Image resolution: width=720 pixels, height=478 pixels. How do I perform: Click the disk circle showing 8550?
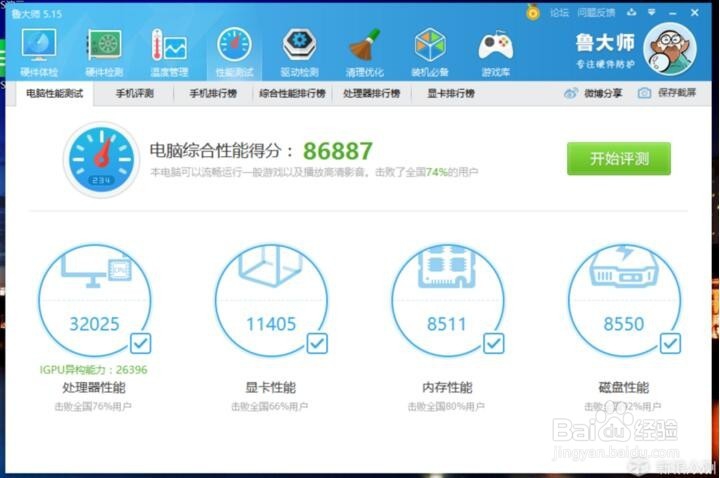point(624,300)
